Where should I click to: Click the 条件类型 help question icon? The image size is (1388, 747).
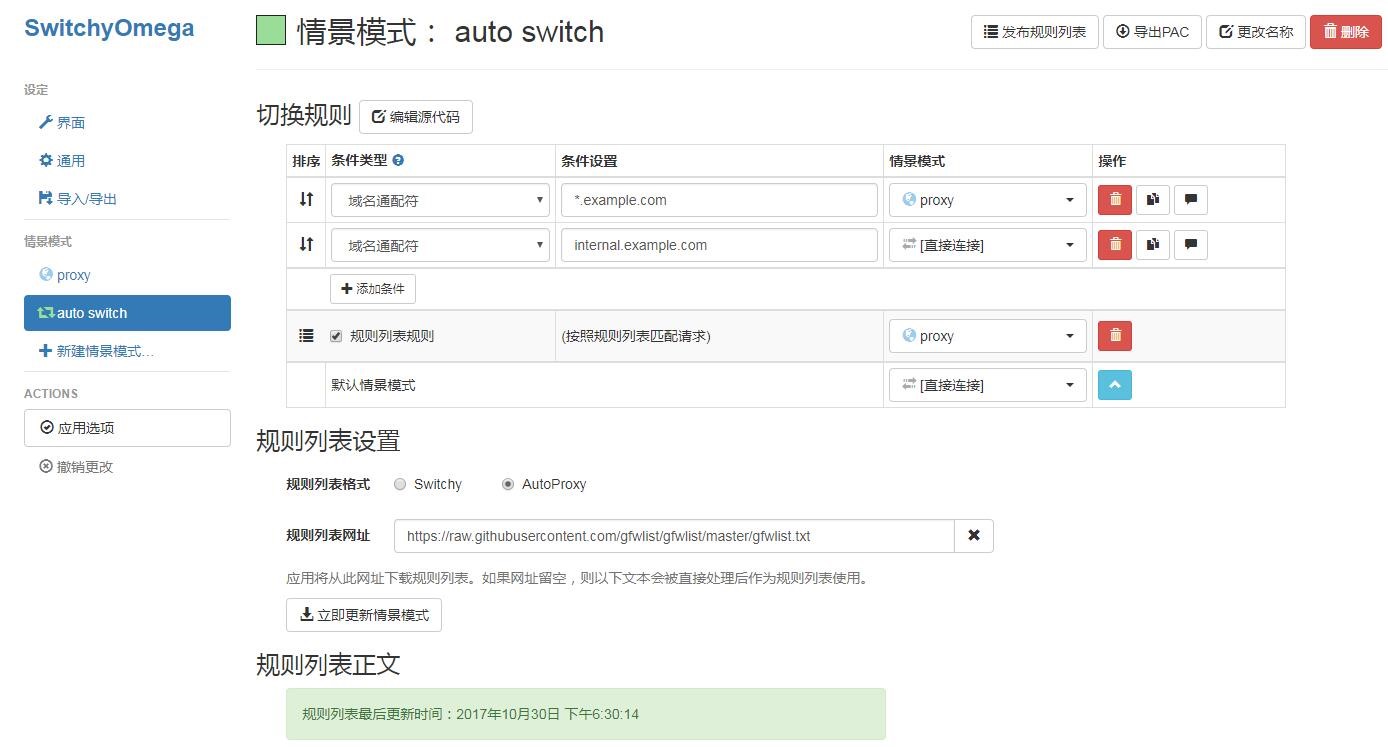pos(398,160)
